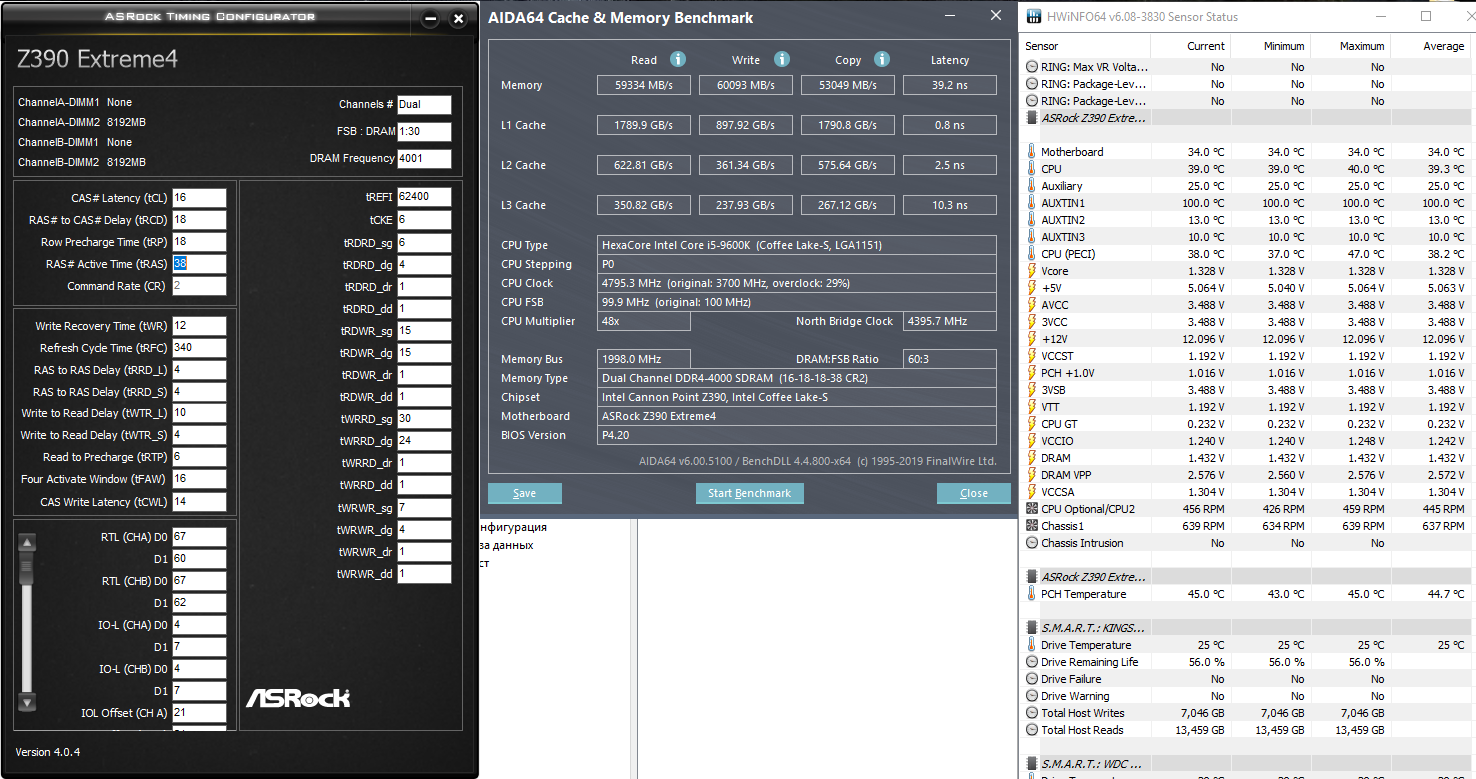Click the round icon beside Drive Warning
This screenshot has height=779, width=1476.
(1032, 696)
